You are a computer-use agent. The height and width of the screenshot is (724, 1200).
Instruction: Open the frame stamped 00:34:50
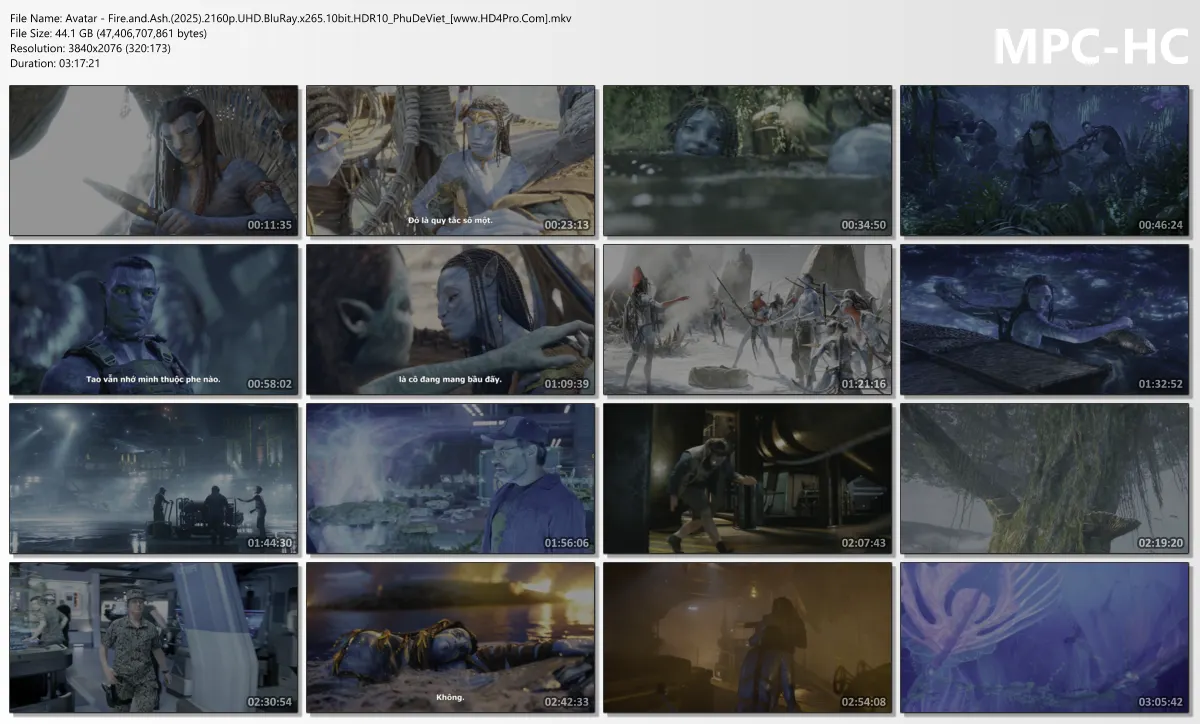(748, 160)
